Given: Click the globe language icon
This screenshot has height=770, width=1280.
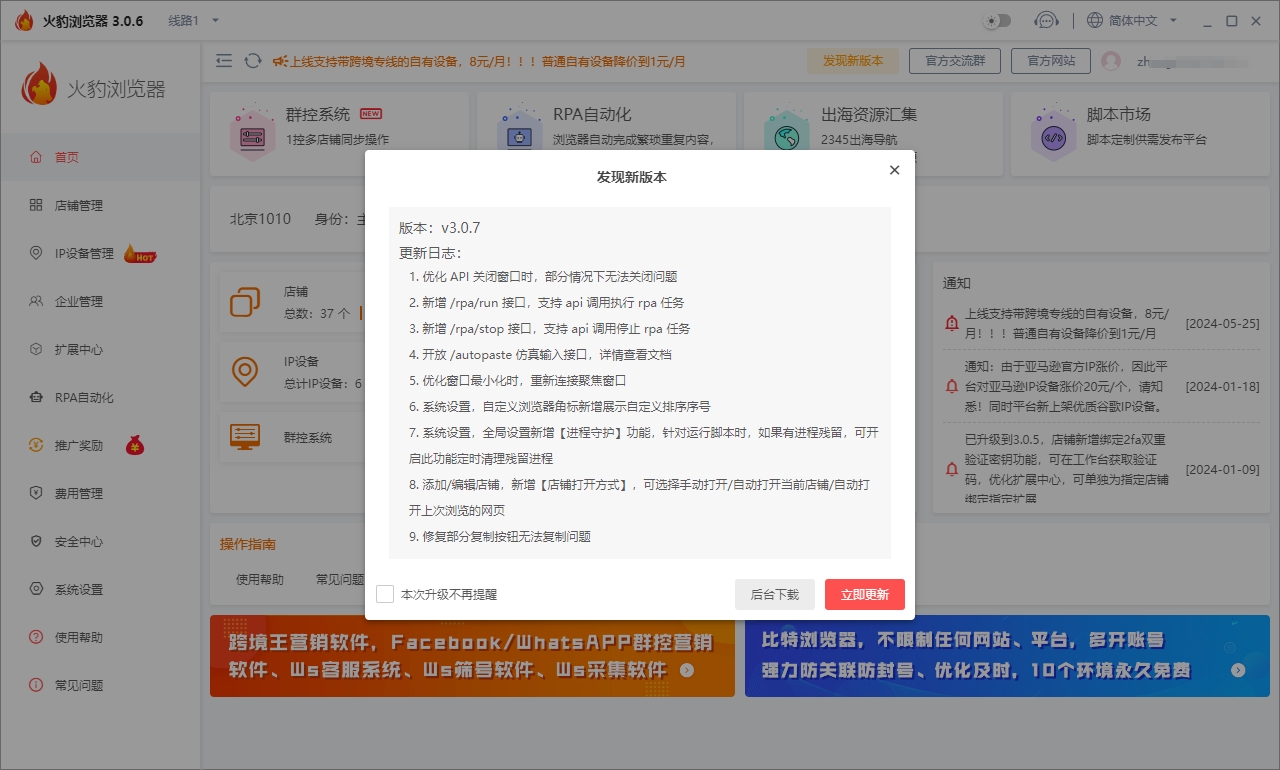Looking at the screenshot, I should pyautogui.click(x=1095, y=20).
